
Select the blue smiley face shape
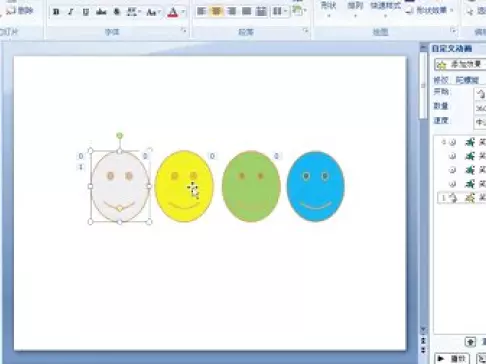pyautogui.click(x=316, y=186)
